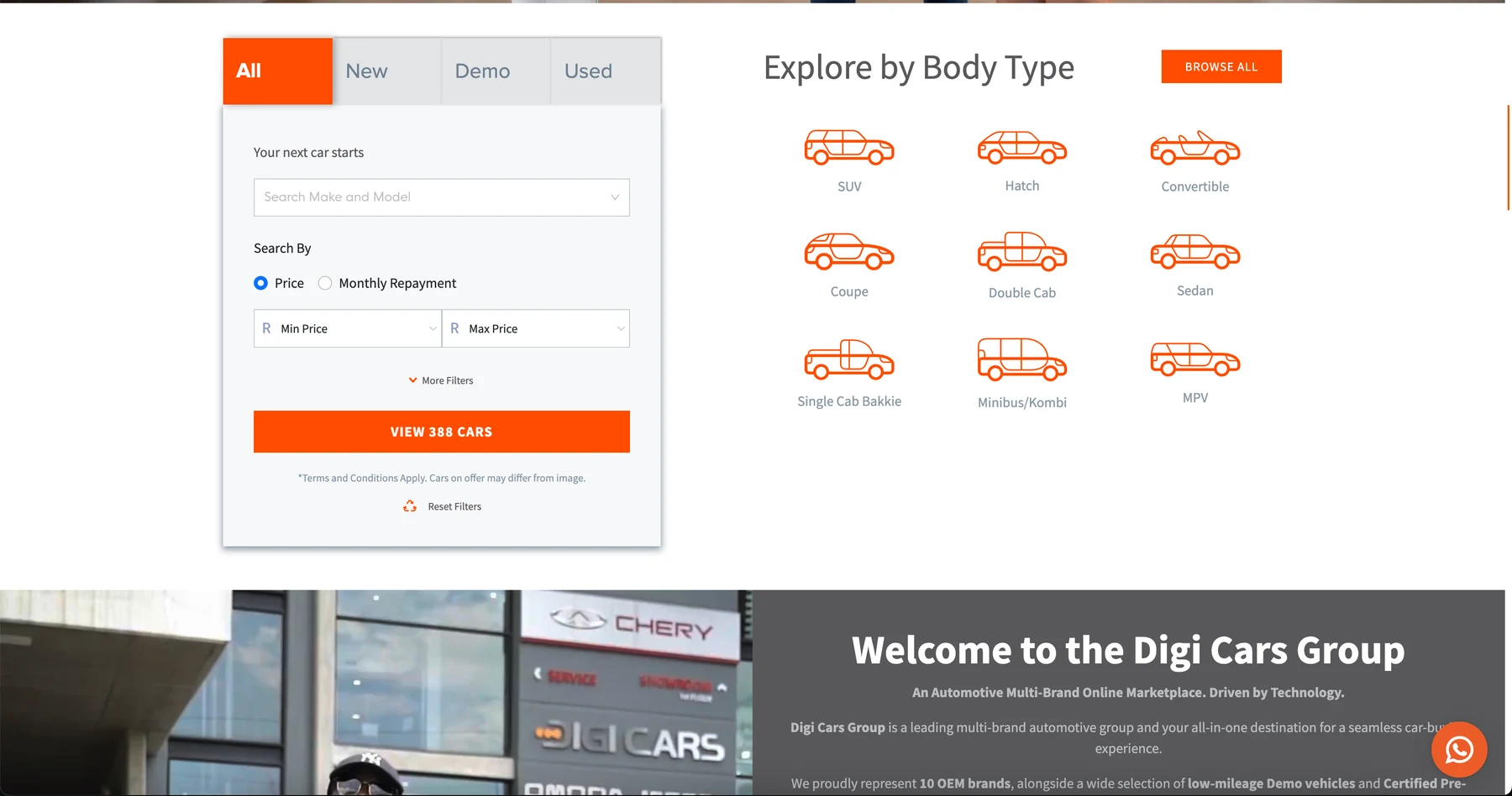This screenshot has width=1512, height=796.
Task: Switch to the All tab
Action: point(278,71)
